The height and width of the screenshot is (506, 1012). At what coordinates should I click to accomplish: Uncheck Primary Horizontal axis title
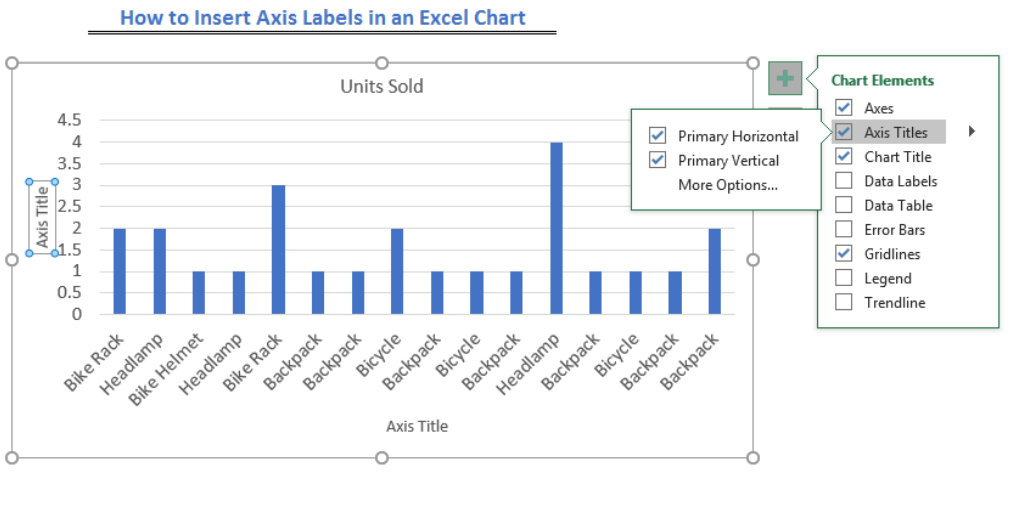point(658,136)
